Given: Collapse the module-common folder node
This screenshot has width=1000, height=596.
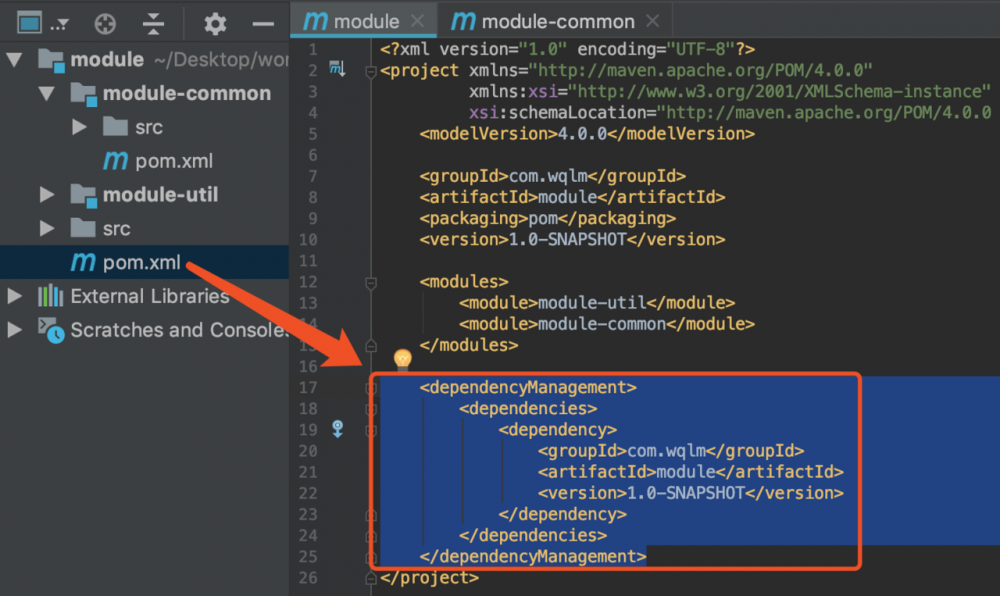Looking at the screenshot, I should click(x=47, y=94).
